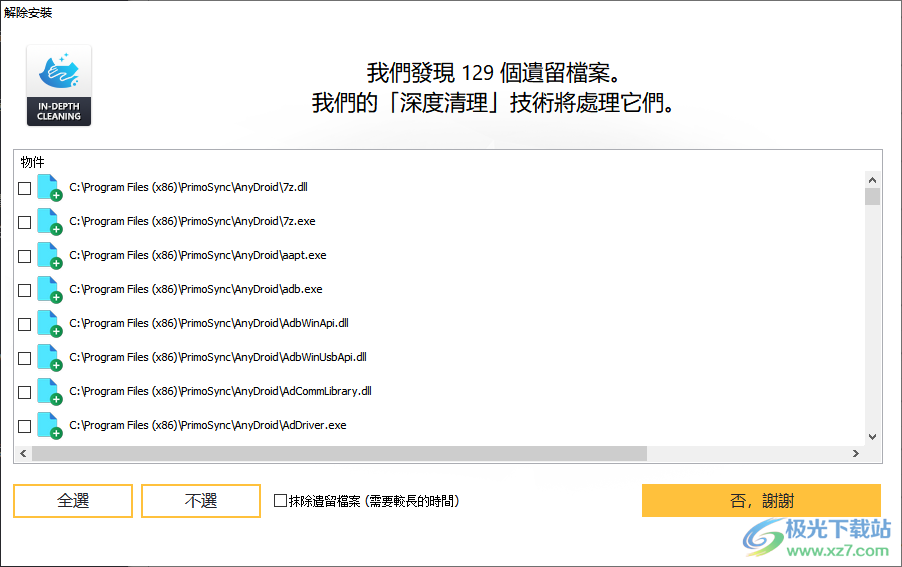This screenshot has height=567, width=902.
Task: Tick the aapt.exe checkbox
Action: pyautogui.click(x=25, y=256)
